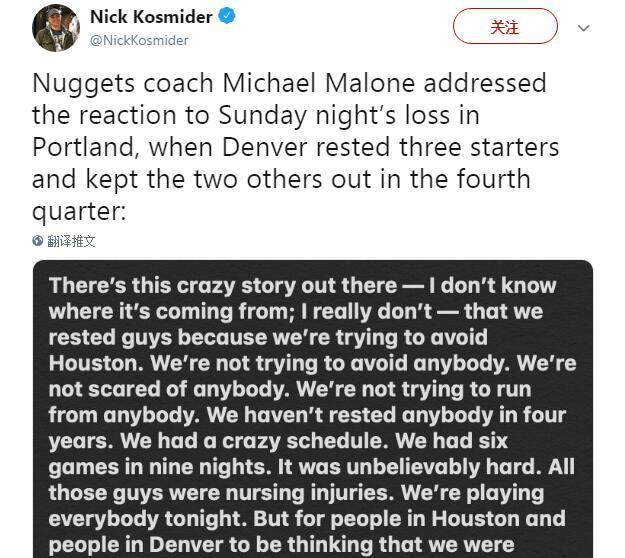Click the word Houston. in the quote image

pos(98,362)
